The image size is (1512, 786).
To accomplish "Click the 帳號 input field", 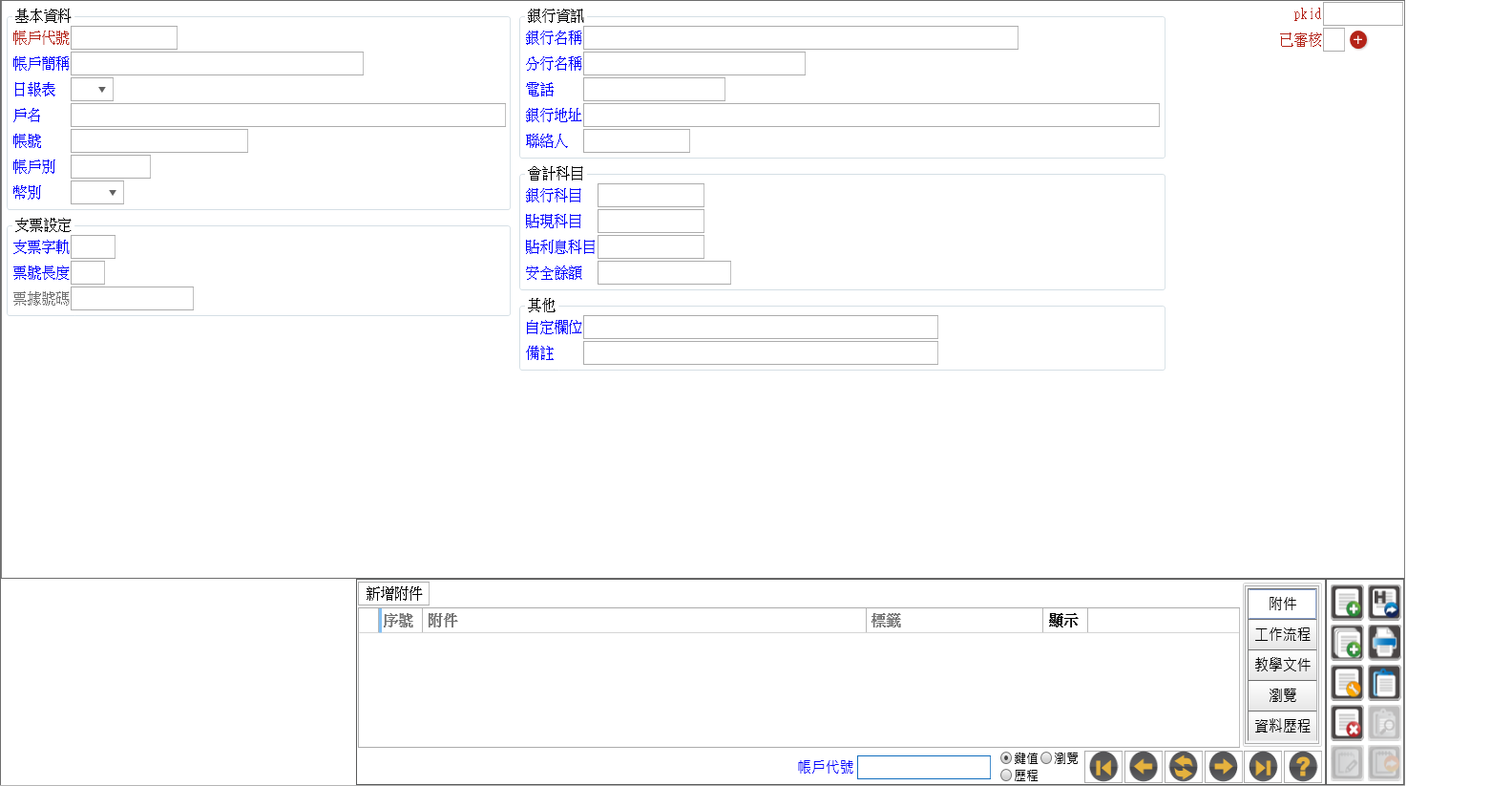I will (159, 141).
